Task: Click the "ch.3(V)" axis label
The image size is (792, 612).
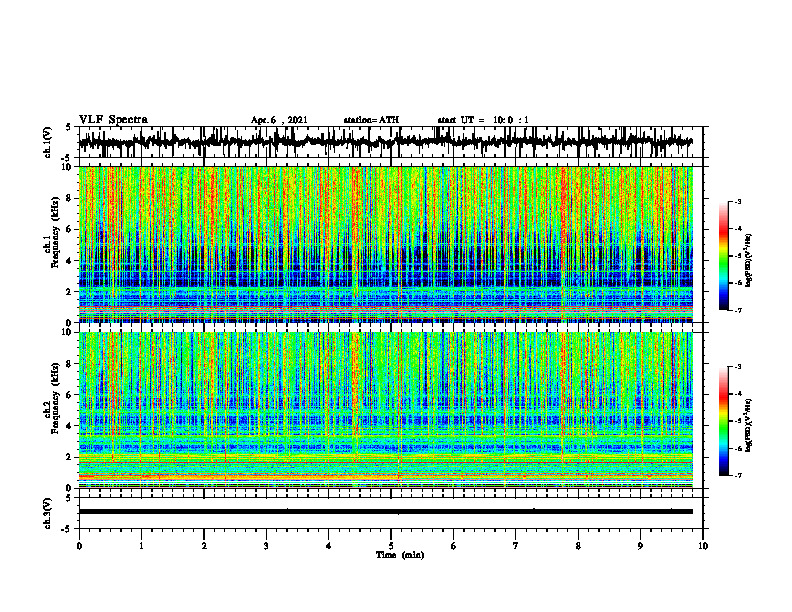Action: (48, 513)
